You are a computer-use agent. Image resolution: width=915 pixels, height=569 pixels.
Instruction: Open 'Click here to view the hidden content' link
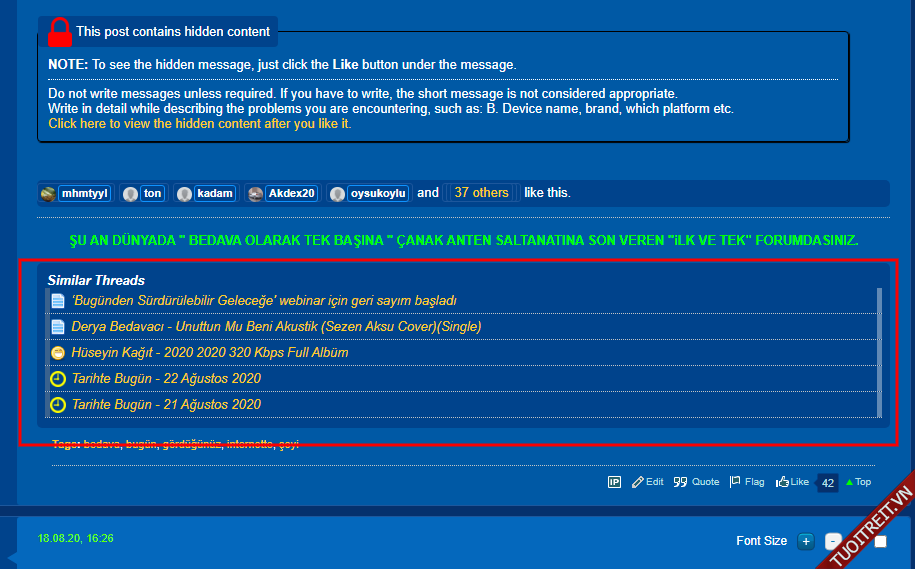click(200, 124)
